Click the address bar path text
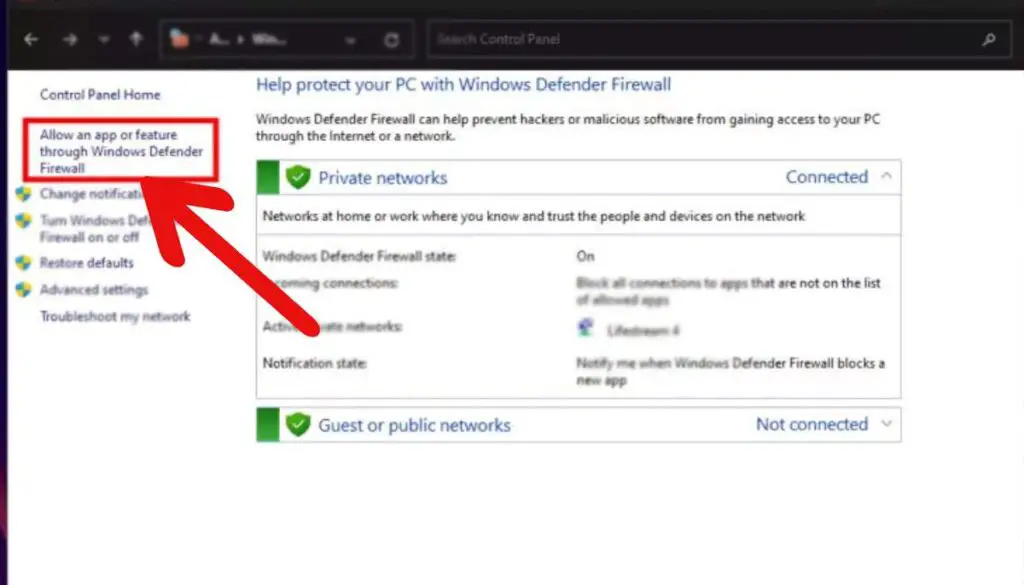The height and width of the screenshot is (585, 1024). click(x=248, y=40)
